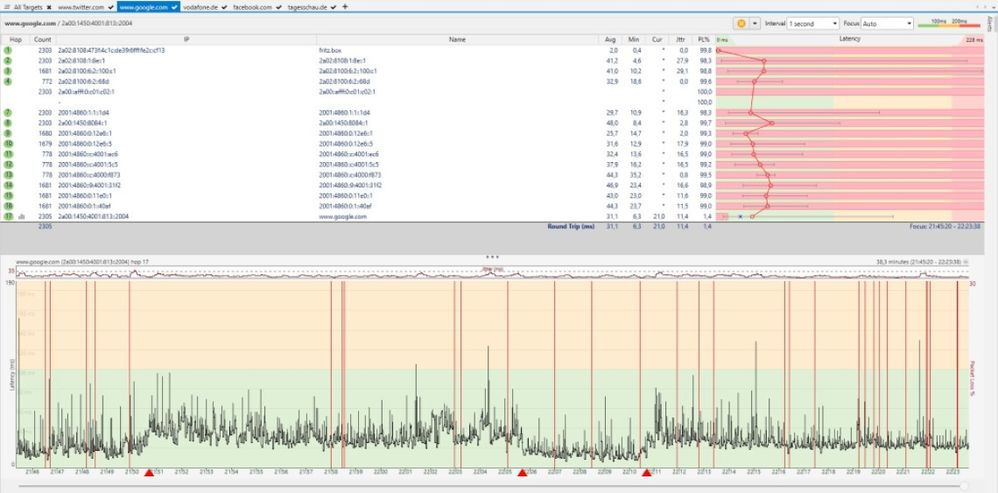The image size is (998, 493).
Task: Open the All Targets menu icon
Action: point(6,7)
